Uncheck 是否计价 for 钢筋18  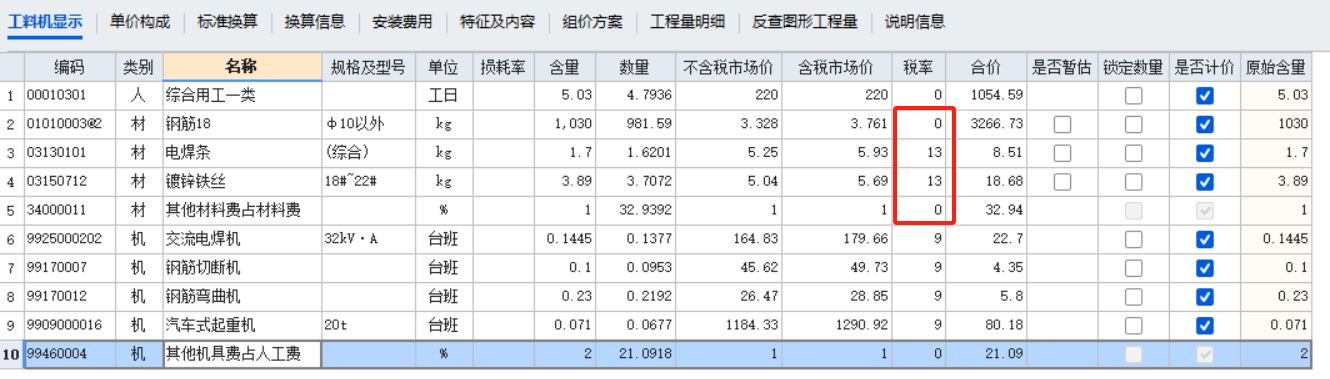pos(1204,124)
